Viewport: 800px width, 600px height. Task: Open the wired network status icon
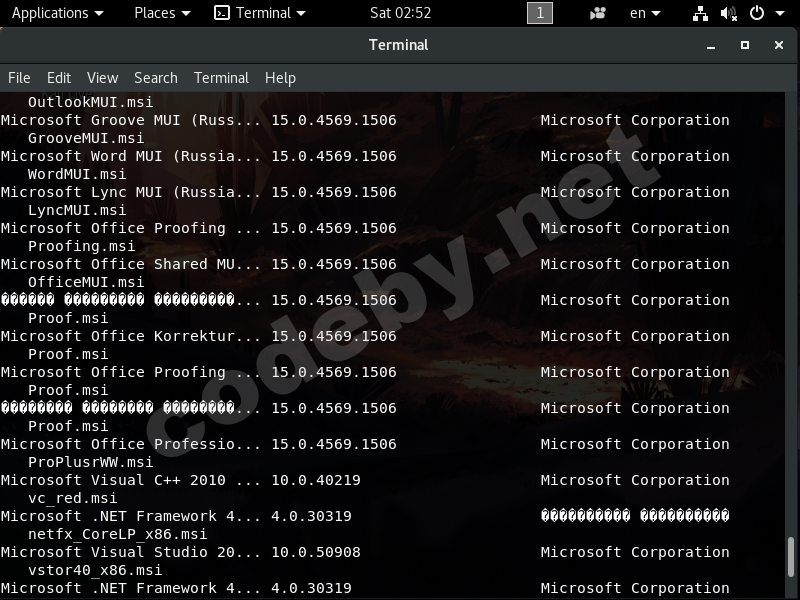click(x=699, y=13)
